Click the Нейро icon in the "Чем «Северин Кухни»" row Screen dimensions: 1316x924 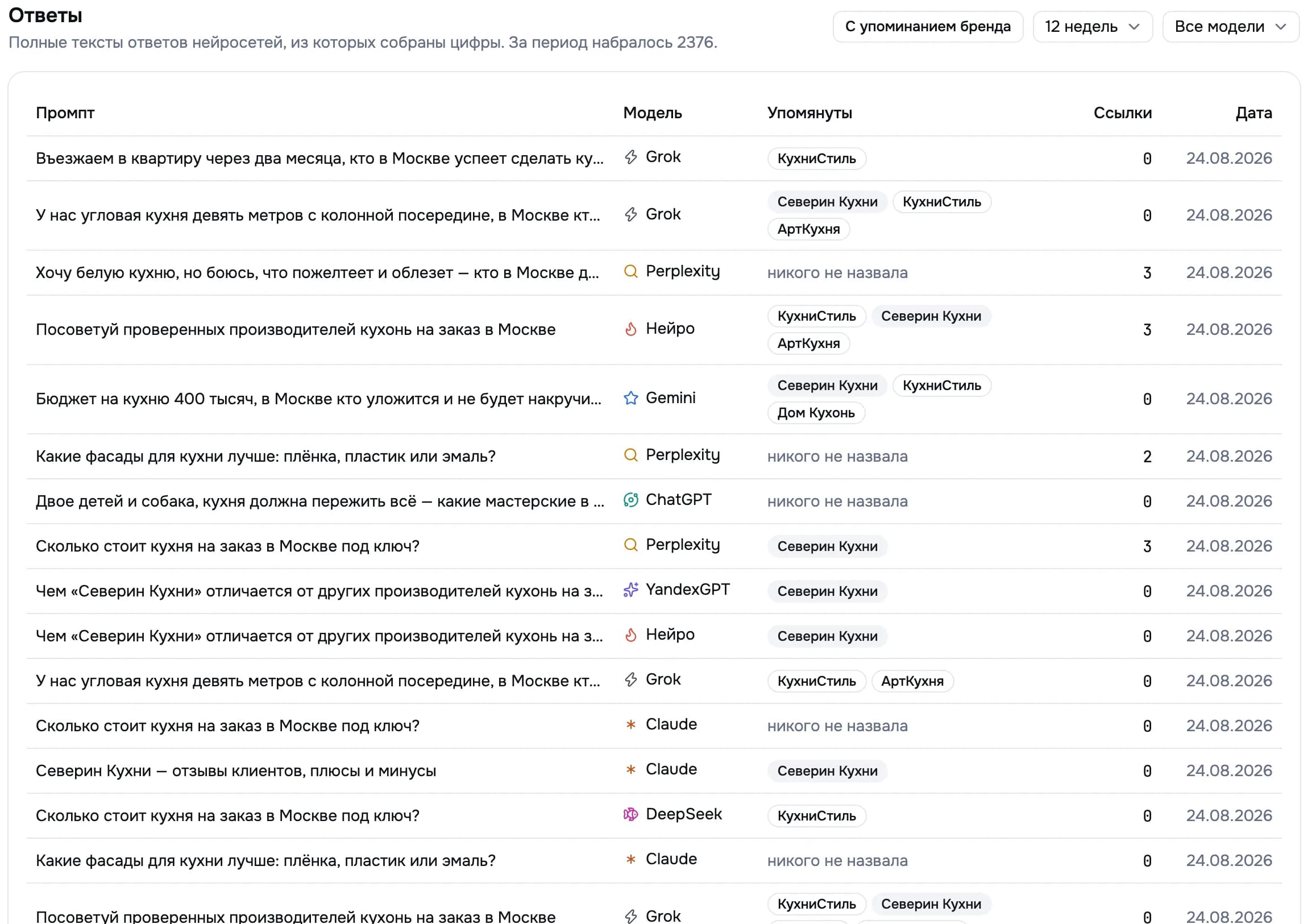click(x=630, y=635)
